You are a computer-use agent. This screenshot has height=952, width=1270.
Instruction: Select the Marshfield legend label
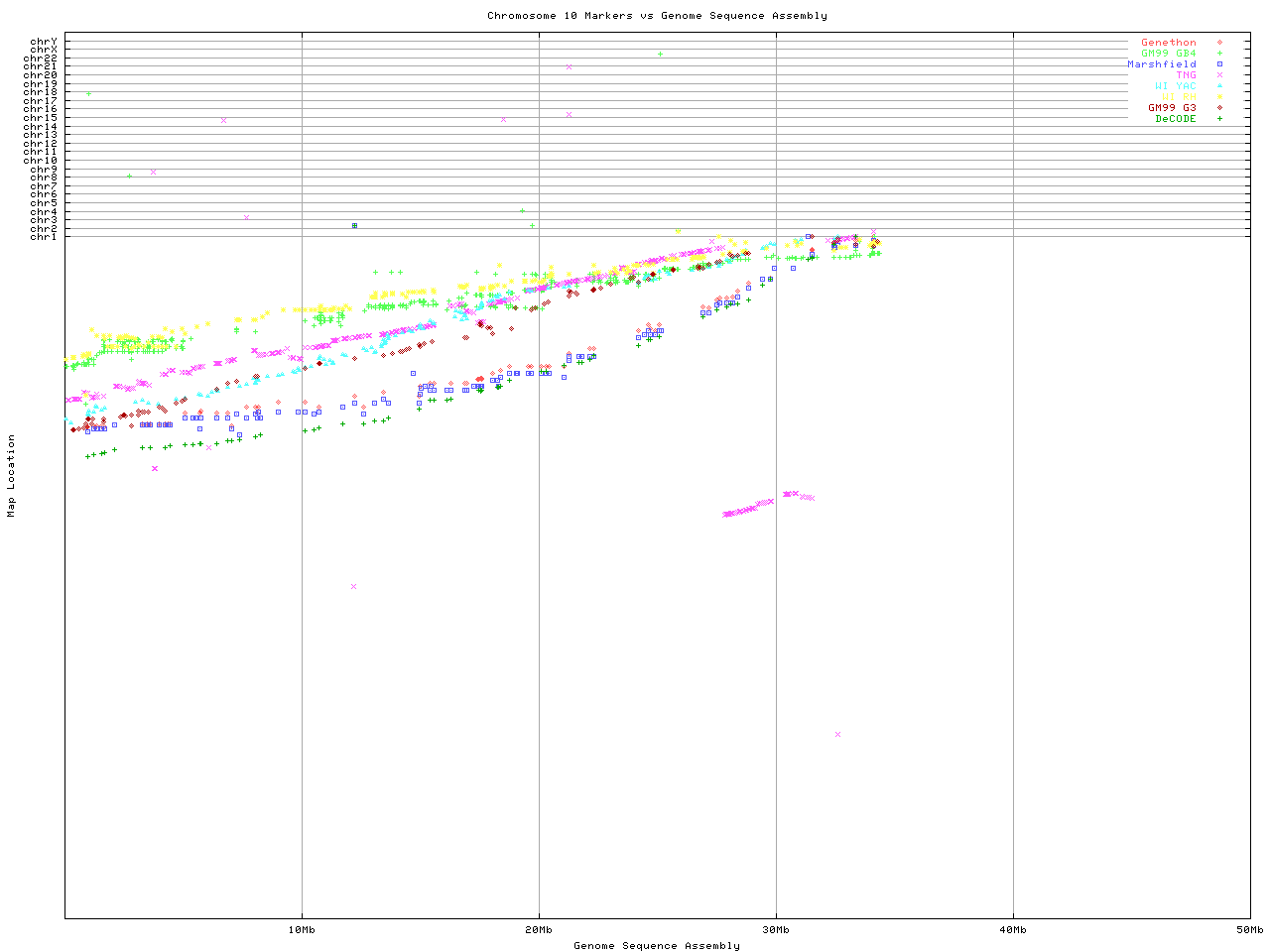pos(1161,64)
